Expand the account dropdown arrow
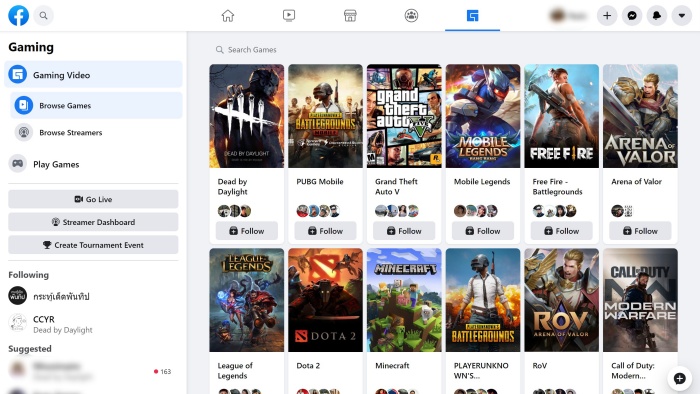The height and width of the screenshot is (394, 700). (682, 16)
